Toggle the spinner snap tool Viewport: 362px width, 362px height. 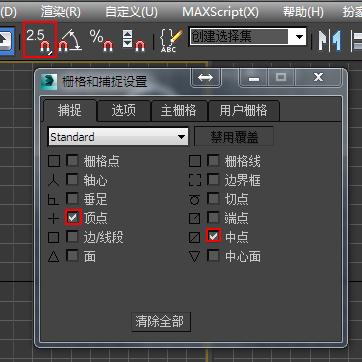(x=134, y=41)
